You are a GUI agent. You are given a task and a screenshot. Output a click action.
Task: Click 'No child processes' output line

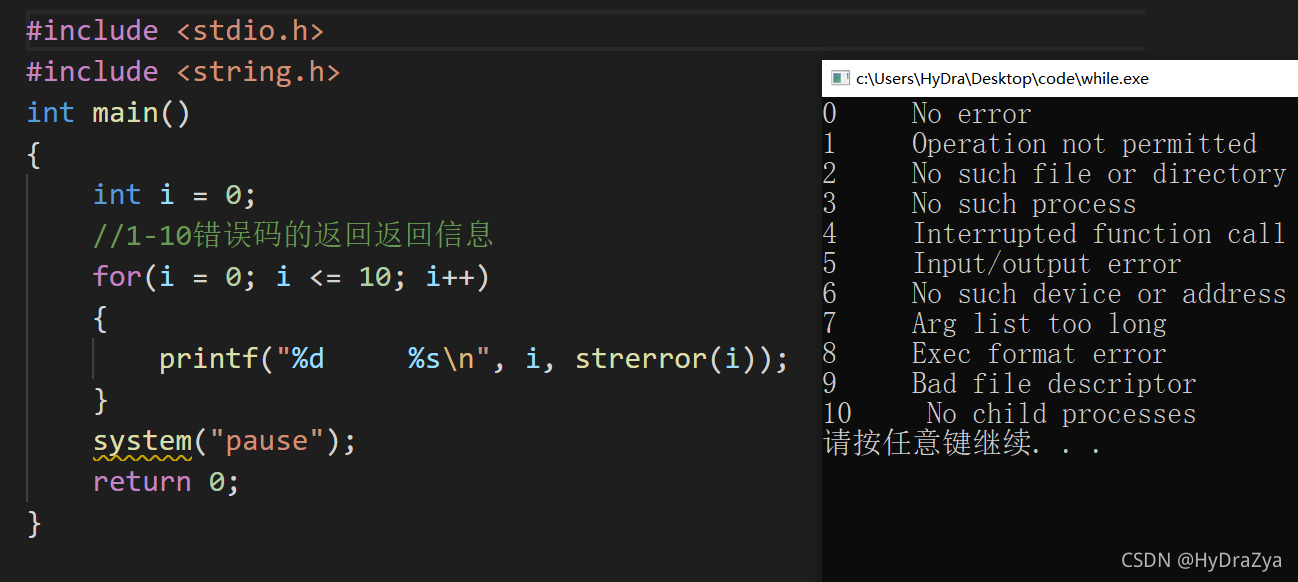pyautogui.click(x=1060, y=414)
